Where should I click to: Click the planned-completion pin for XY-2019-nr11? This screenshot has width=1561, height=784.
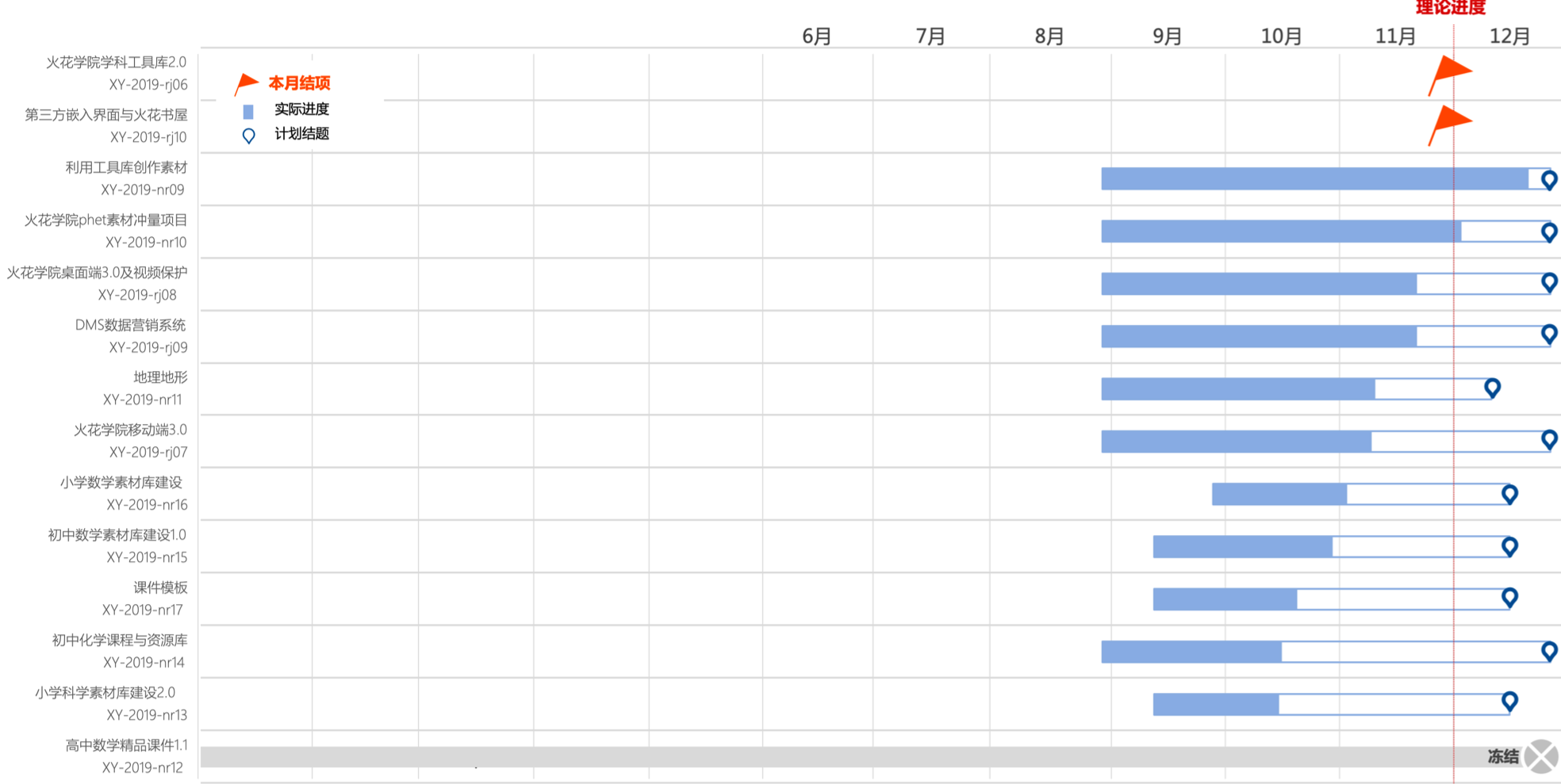tap(1492, 387)
